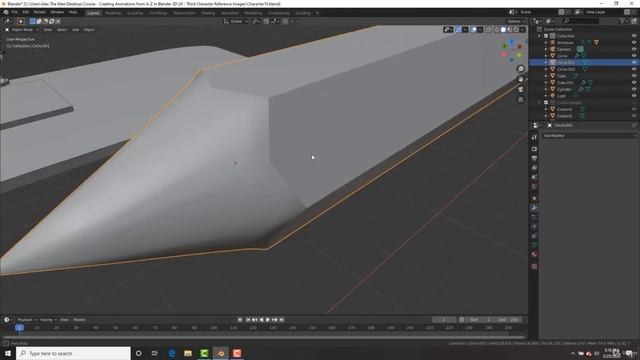
Task: Open the Object Data properties tab
Action: click(534, 245)
